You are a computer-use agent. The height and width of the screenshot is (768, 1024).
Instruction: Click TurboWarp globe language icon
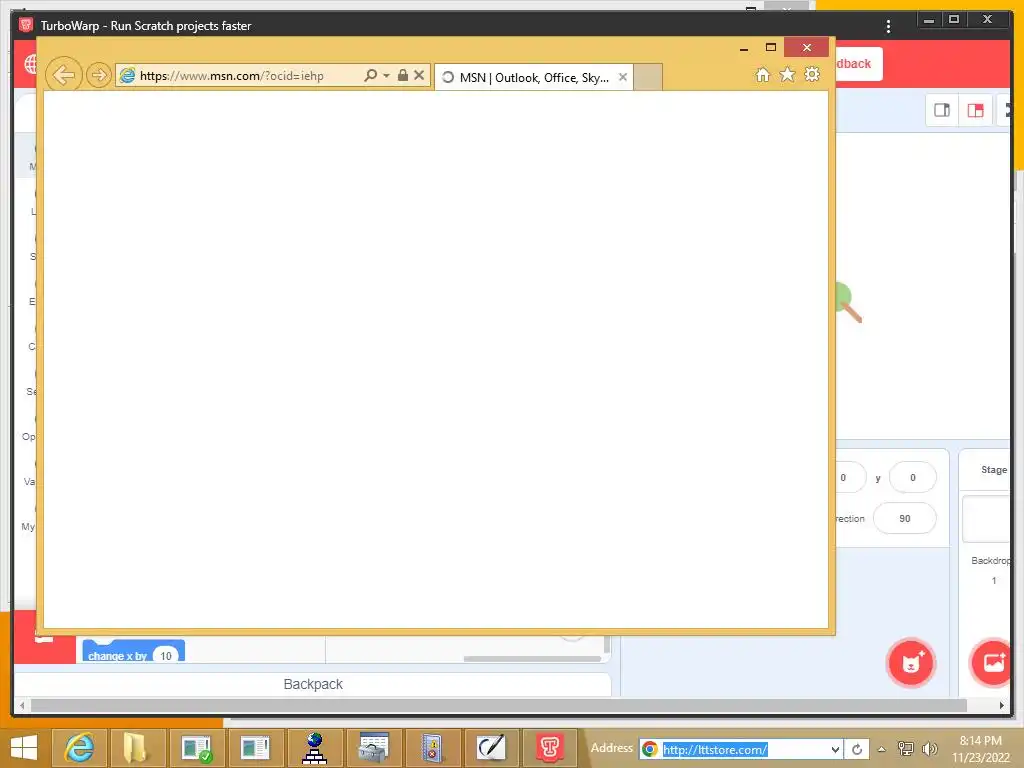[x=30, y=64]
